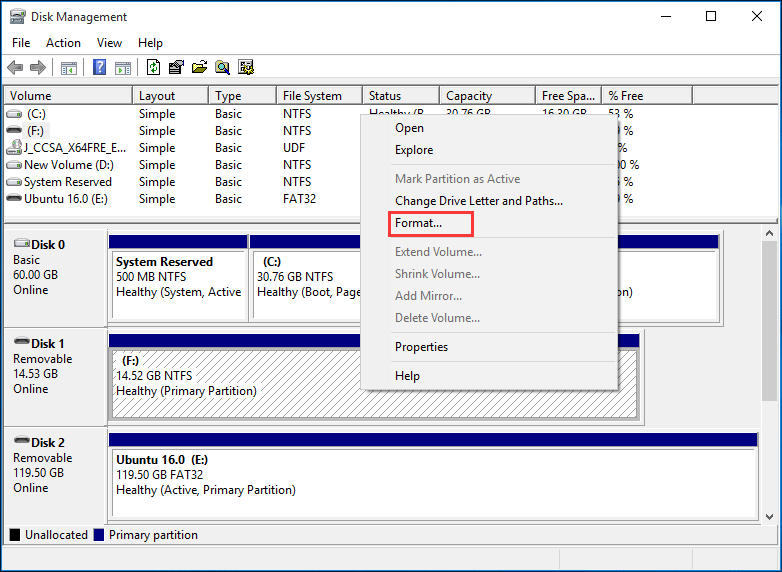Click the open-folder toolbar icon
The height and width of the screenshot is (572, 782).
point(199,67)
